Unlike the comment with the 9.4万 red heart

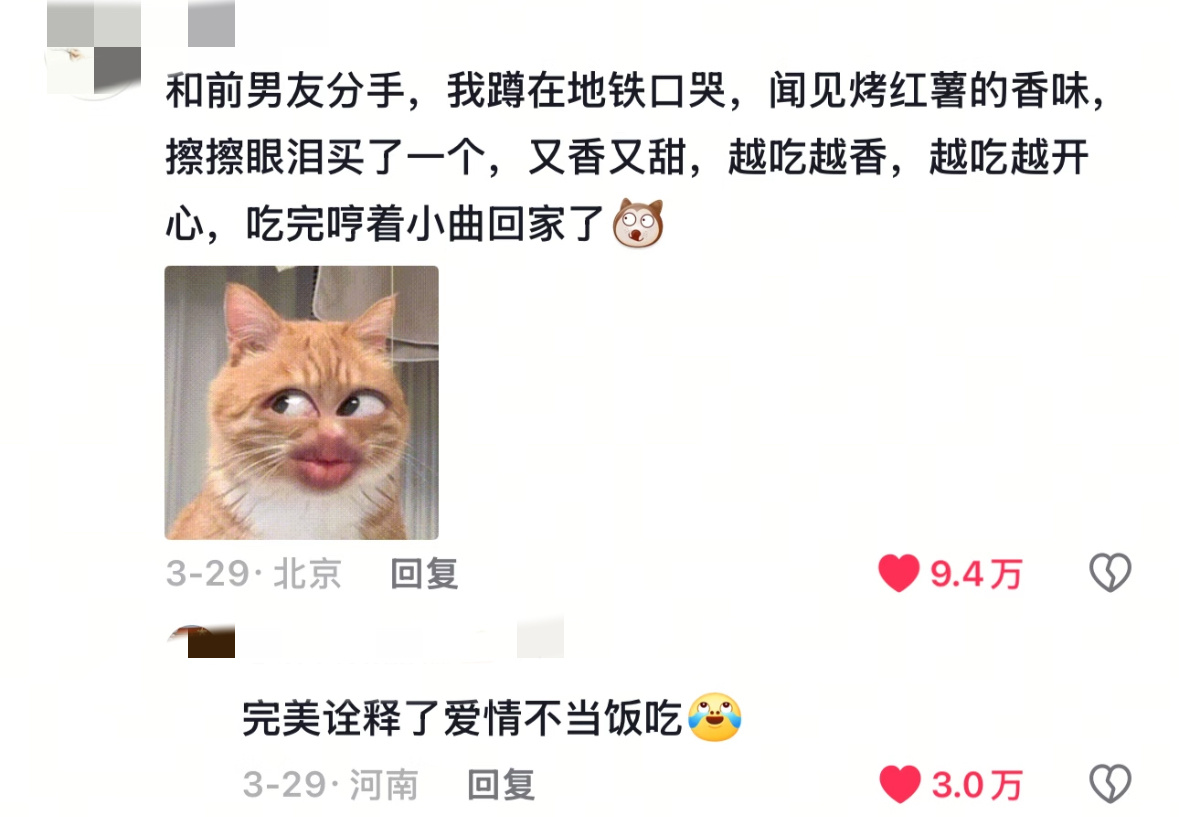coord(899,573)
